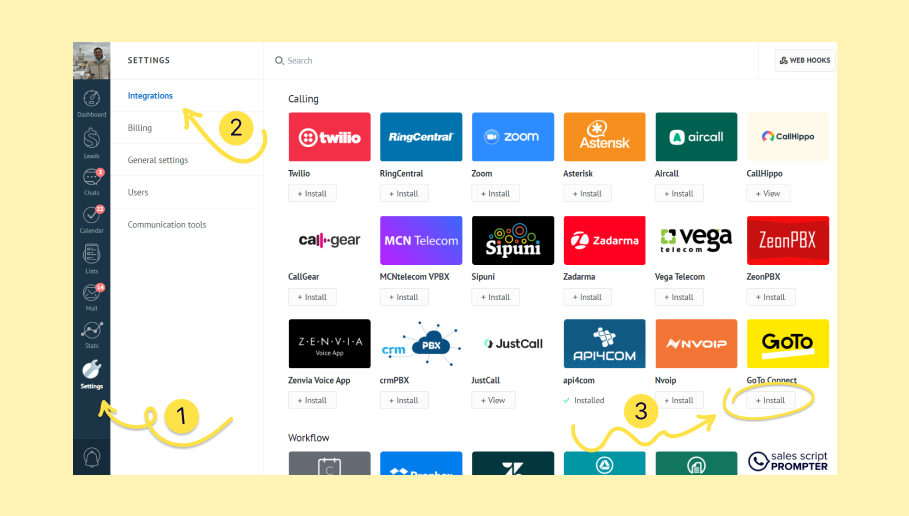
Task: Install the GoTo Connect integration
Action: click(x=771, y=400)
